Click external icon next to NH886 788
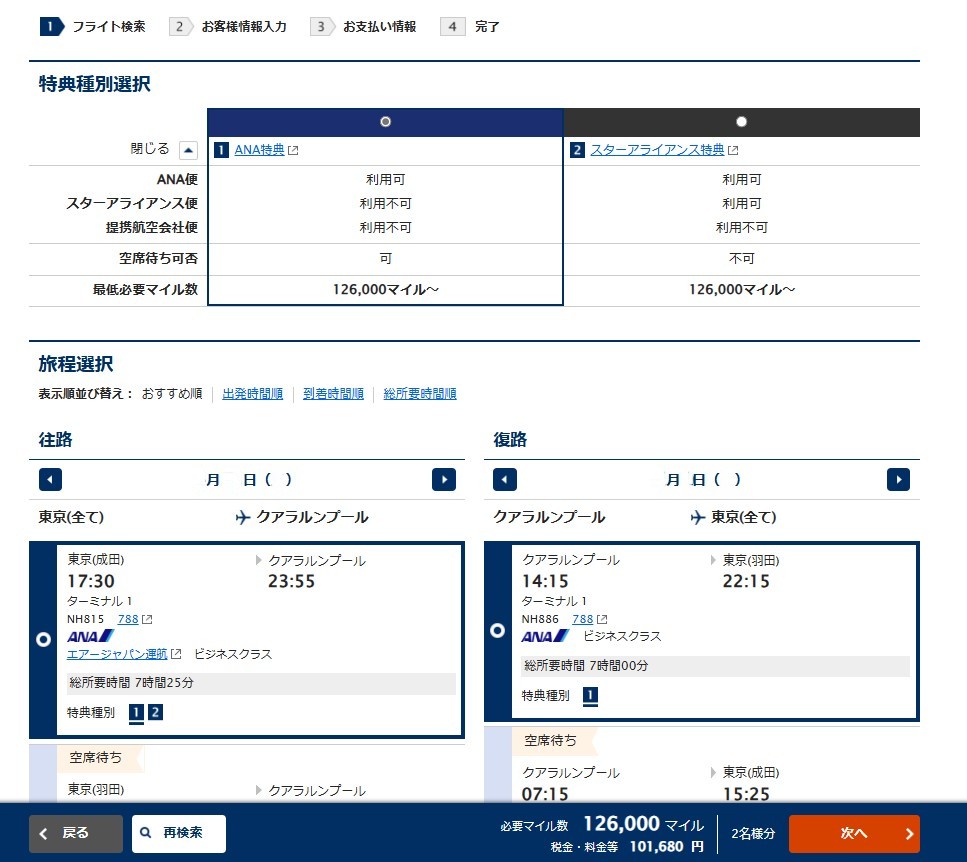This screenshot has width=967, height=862. [x=602, y=619]
